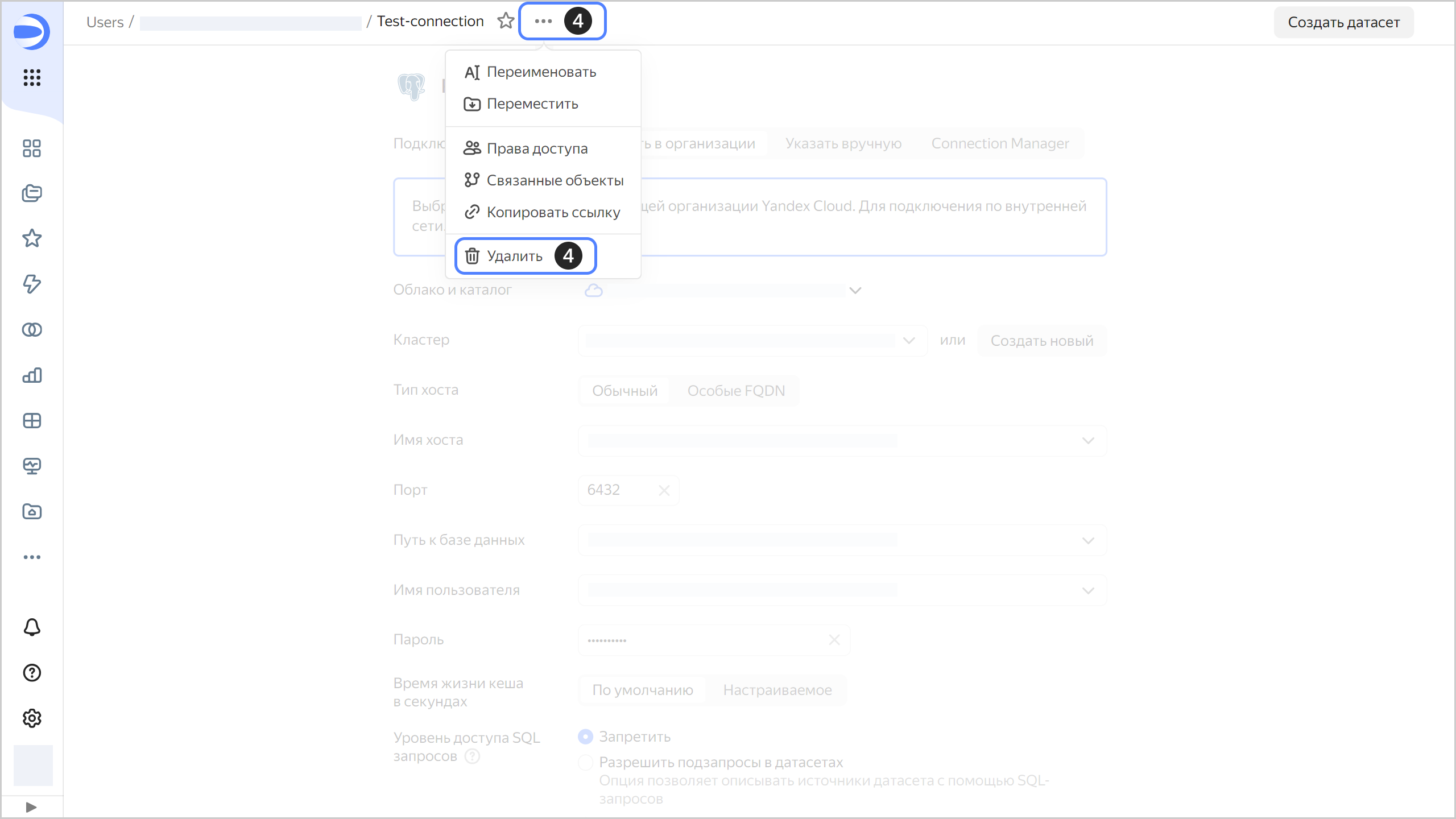1456x819 pixels.
Task: Click the Создать датасет button
Action: pos(1343,22)
